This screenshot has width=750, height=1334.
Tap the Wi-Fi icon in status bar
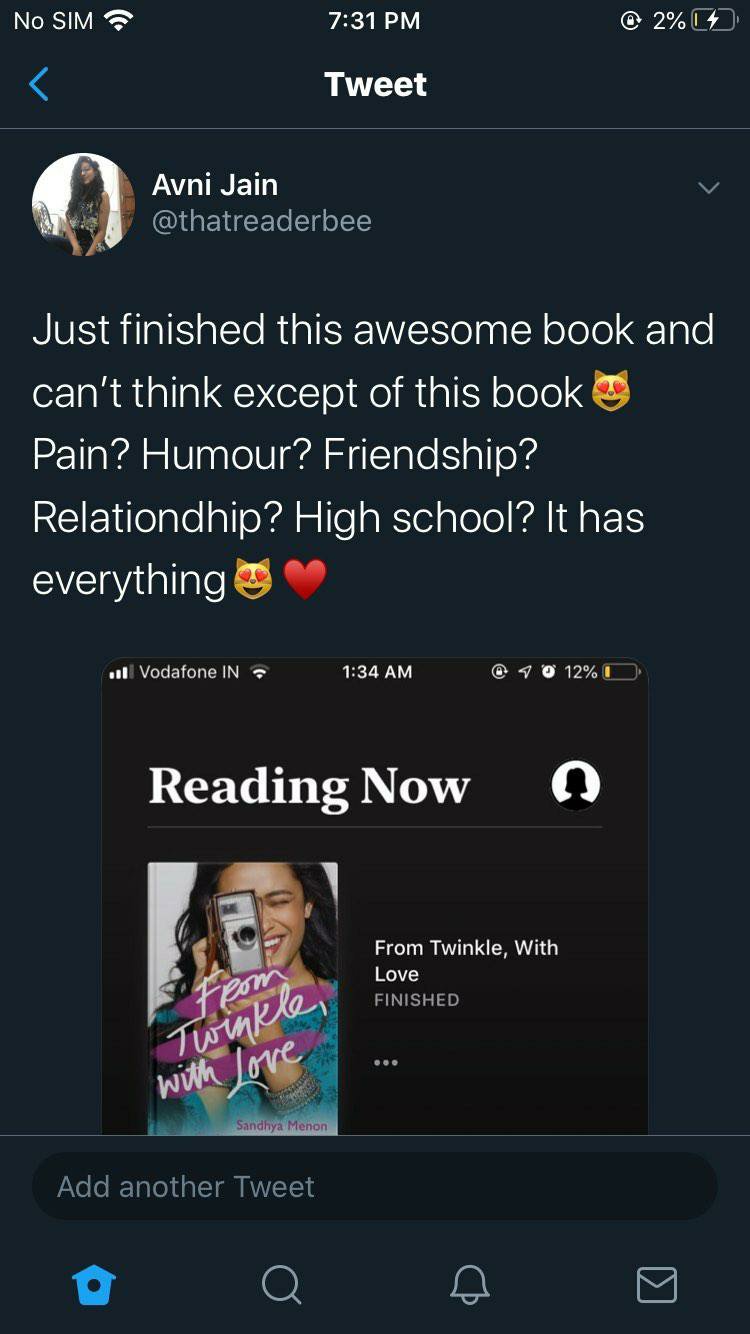[118, 20]
